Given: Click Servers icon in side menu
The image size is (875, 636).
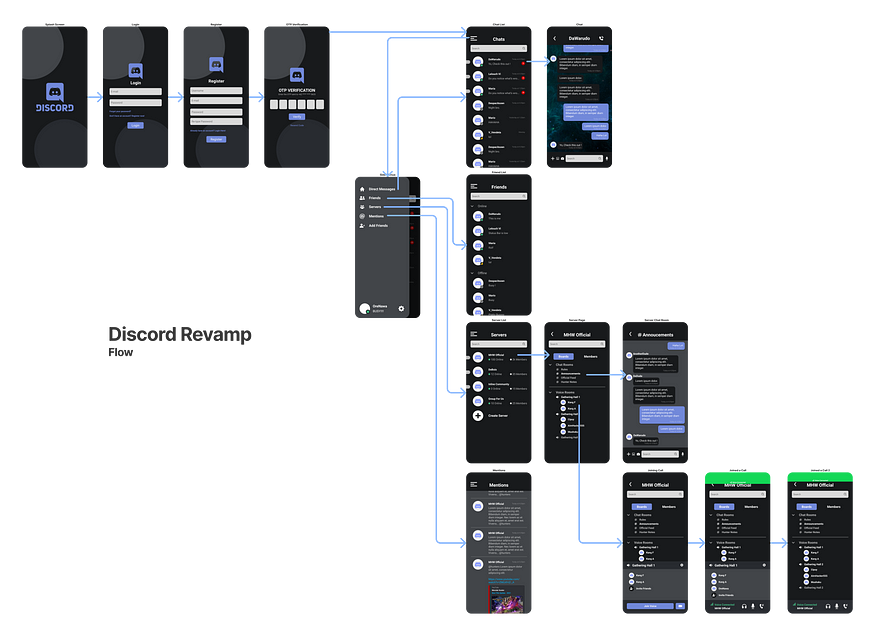Looking at the screenshot, I should (362, 207).
